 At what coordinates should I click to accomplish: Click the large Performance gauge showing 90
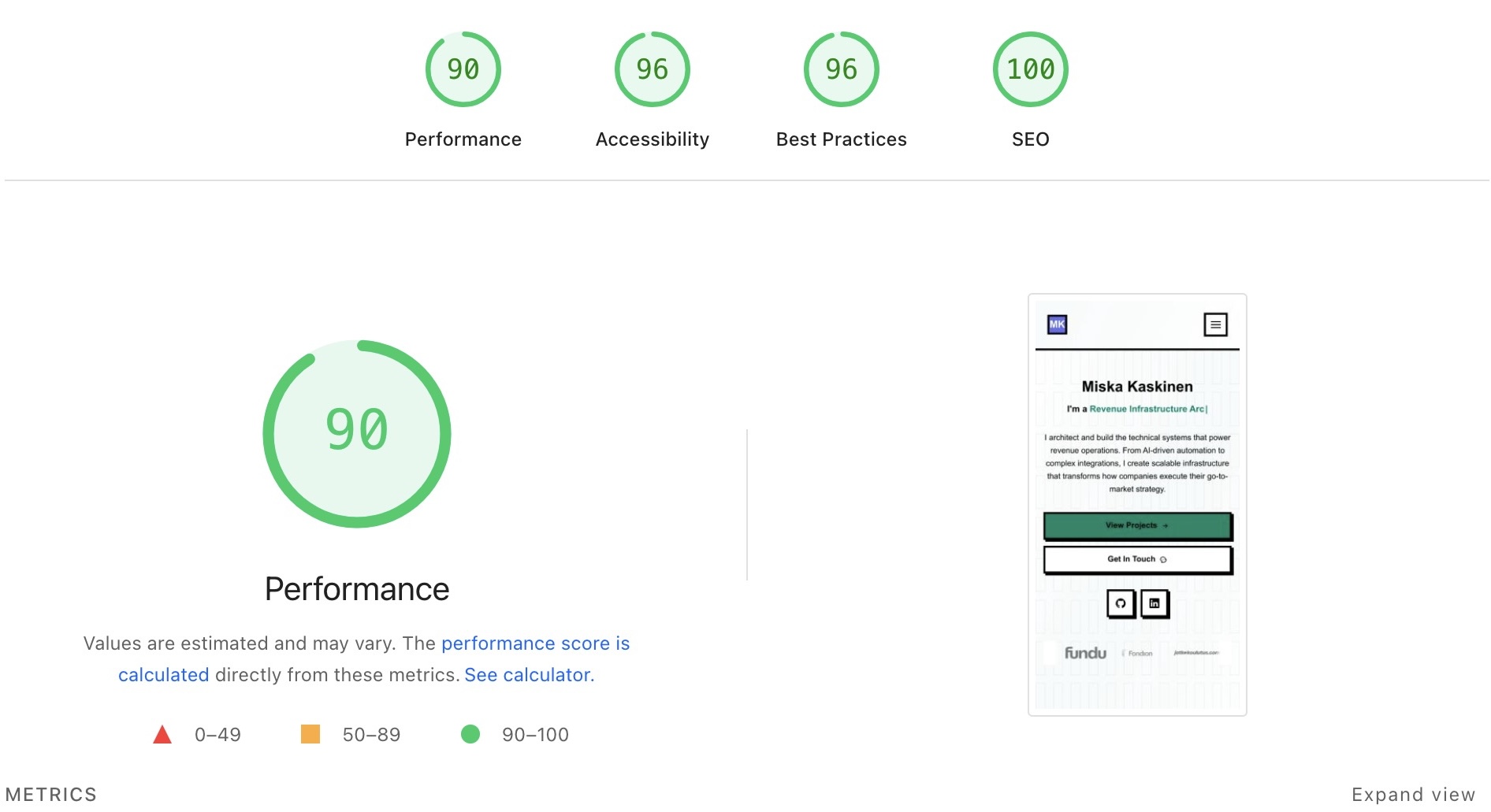357,433
